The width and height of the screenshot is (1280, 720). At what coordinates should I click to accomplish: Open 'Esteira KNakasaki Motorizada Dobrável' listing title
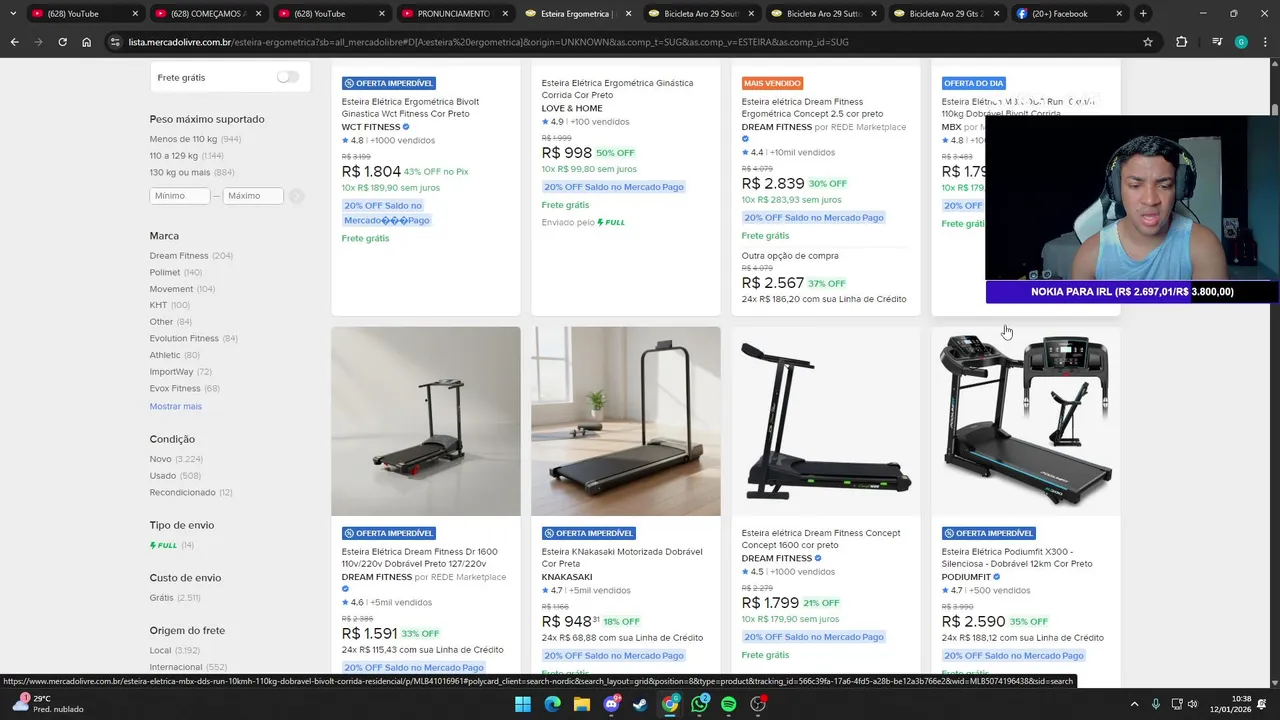(x=622, y=557)
